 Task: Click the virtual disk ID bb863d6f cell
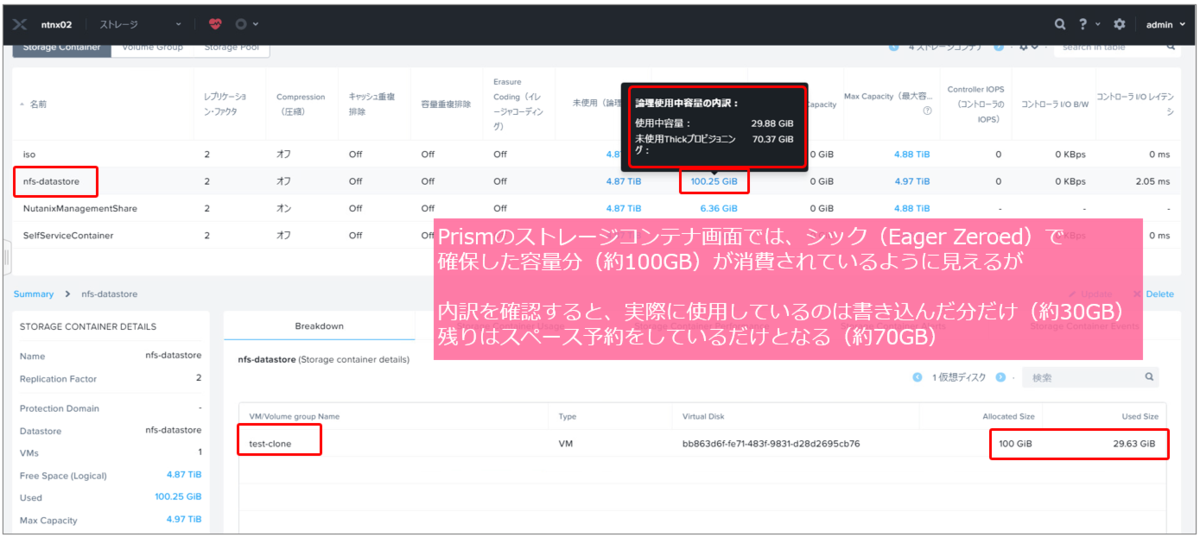[771, 443]
